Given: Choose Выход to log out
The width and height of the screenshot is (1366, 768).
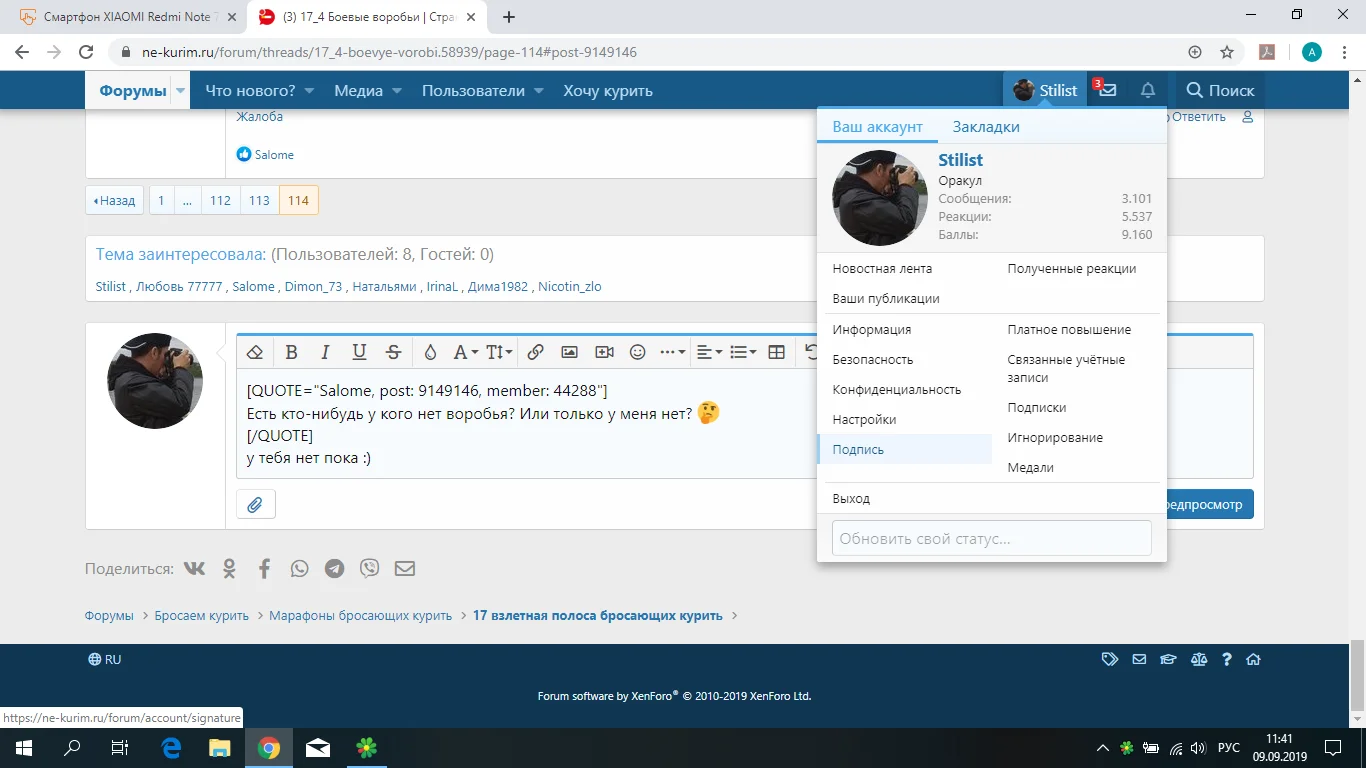Looking at the screenshot, I should (851, 499).
